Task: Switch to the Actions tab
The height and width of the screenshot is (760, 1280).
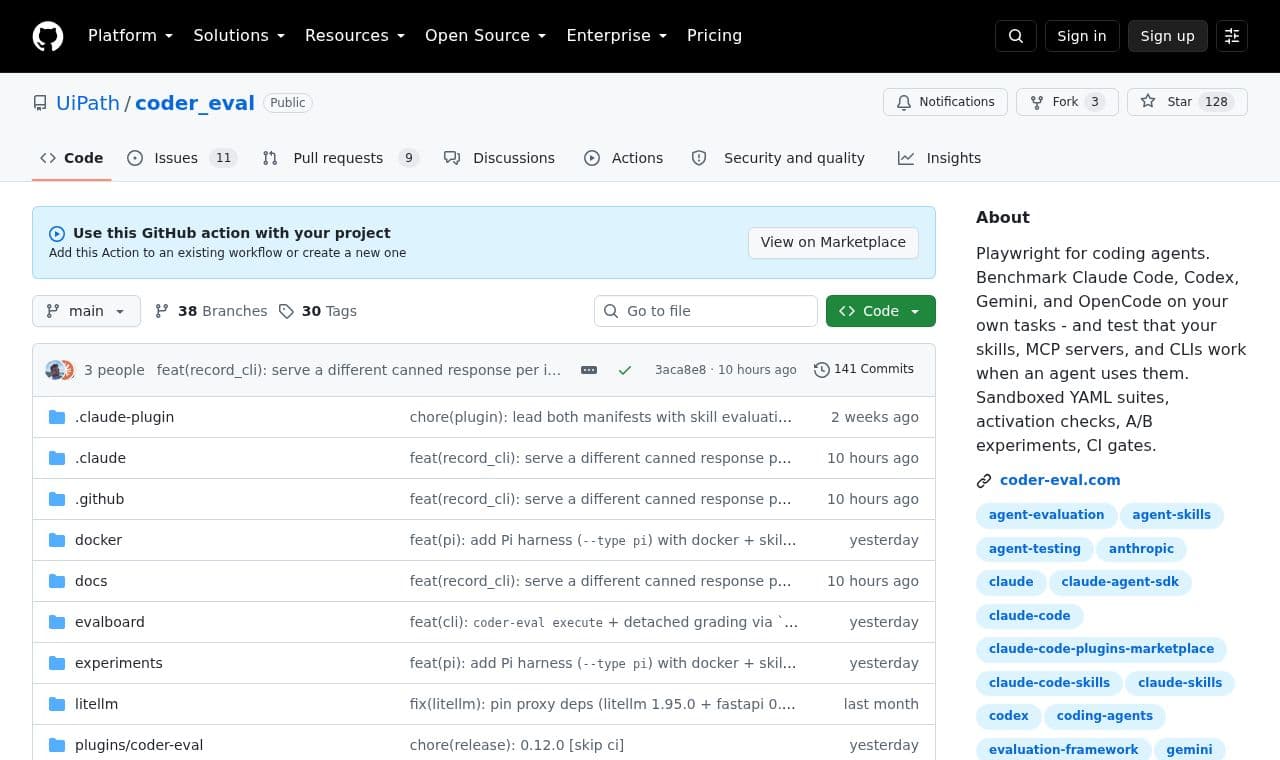Action: tap(623, 158)
